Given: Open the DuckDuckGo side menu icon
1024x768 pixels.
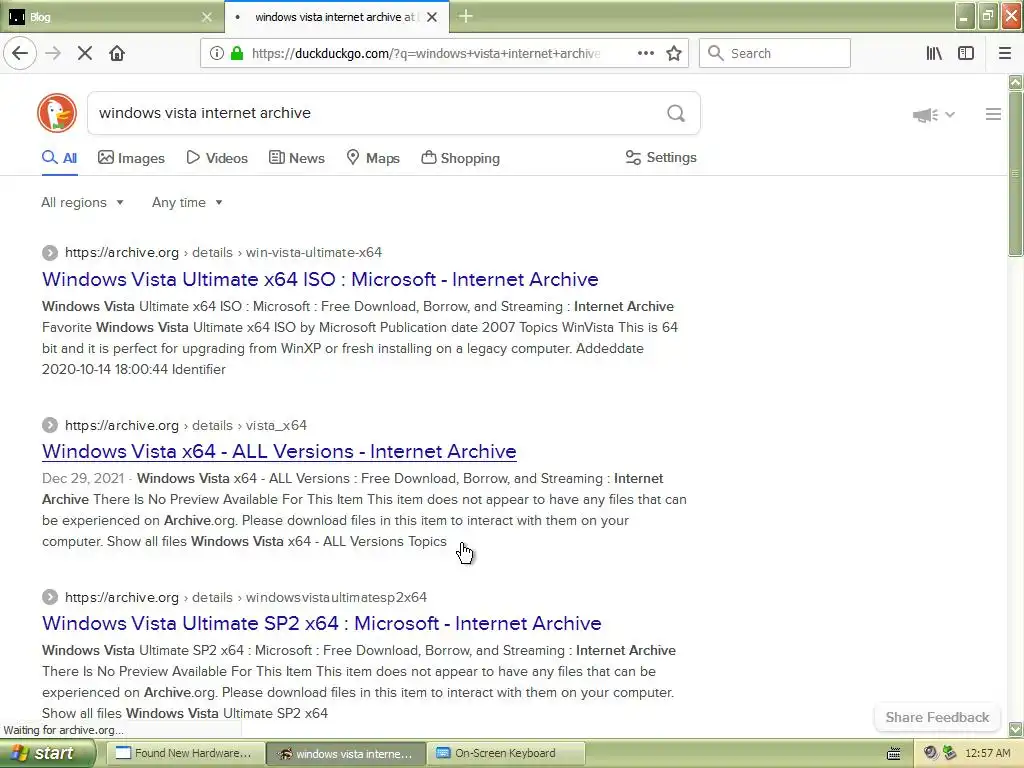Looking at the screenshot, I should pos(993,114).
